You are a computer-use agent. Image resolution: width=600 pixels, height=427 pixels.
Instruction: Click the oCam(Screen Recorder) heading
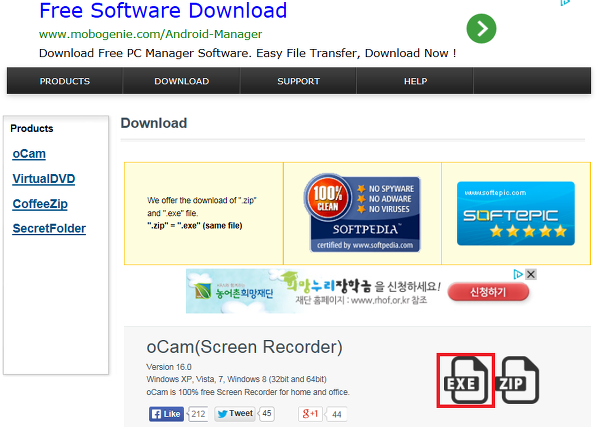coord(245,347)
